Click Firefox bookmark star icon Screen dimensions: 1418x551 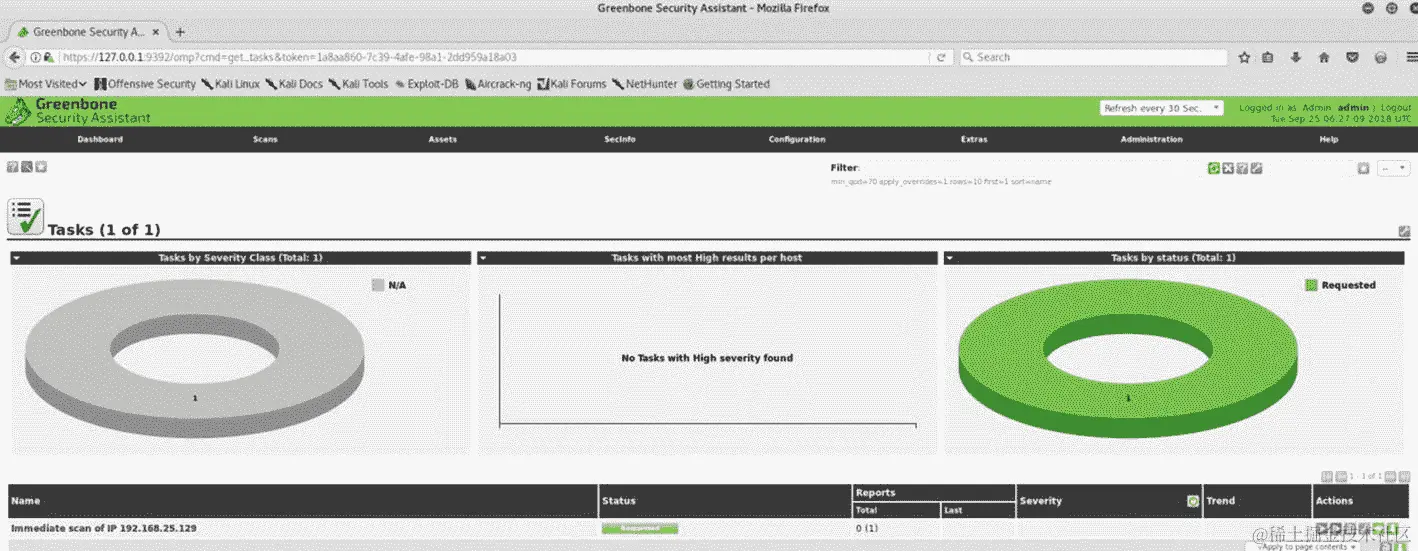pyautogui.click(x=1244, y=57)
